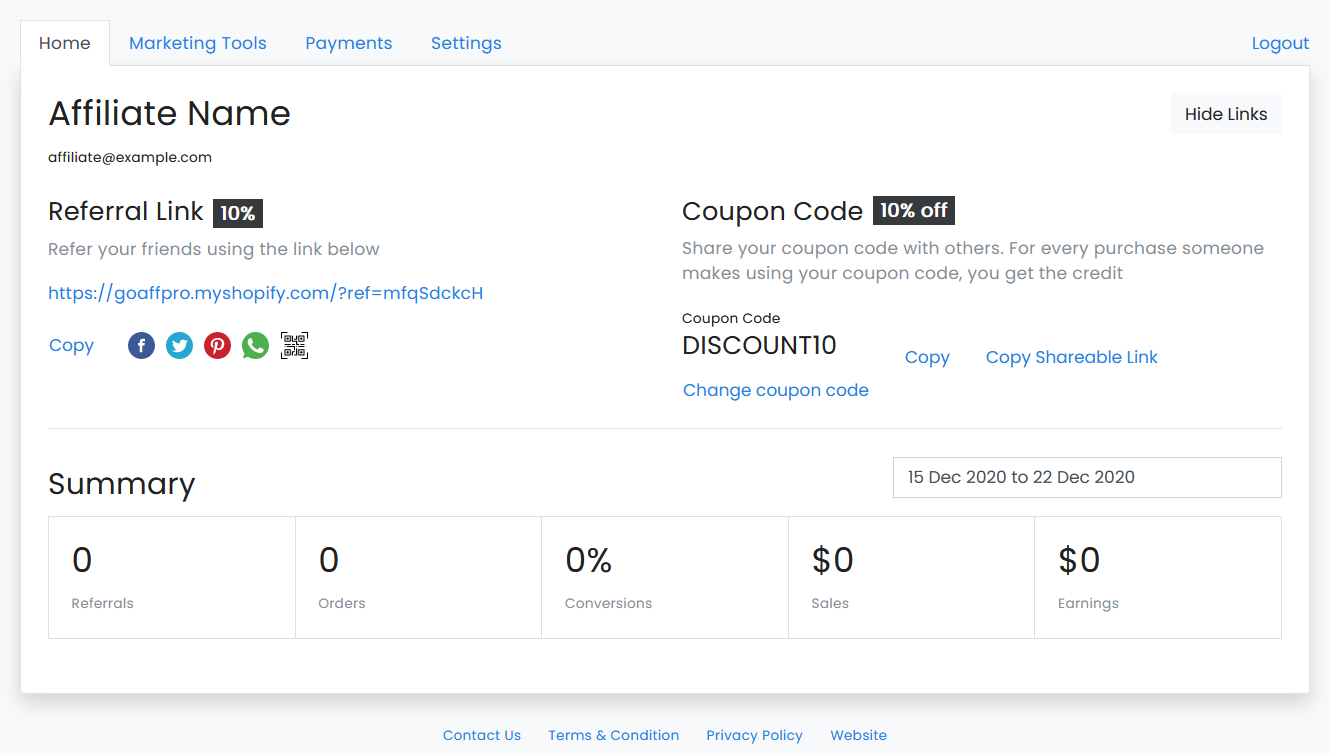
Task: Share referral link on Twitter
Action: [179, 345]
